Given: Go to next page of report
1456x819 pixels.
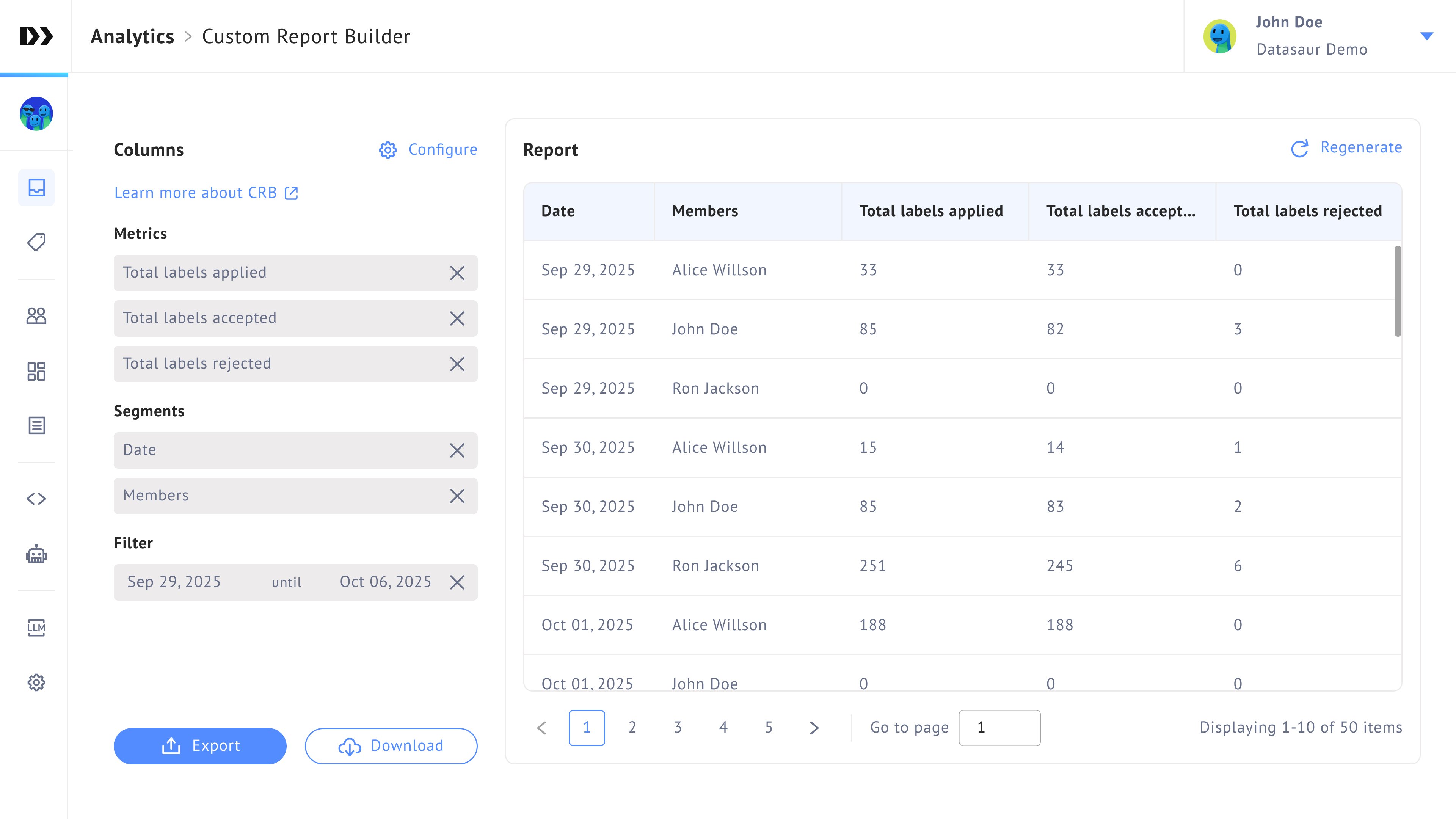Looking at the screenshot, I should (814, 728).
